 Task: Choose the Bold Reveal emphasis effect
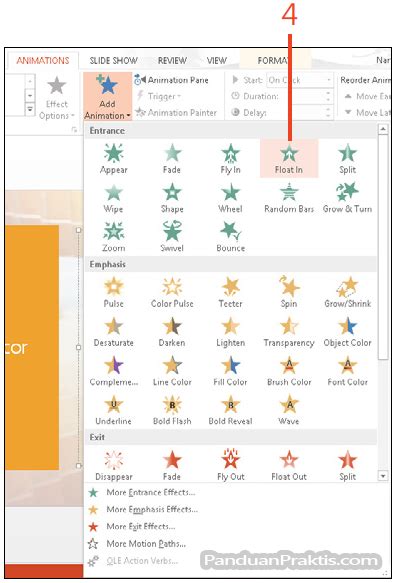pyautogui.click(x=230, y=410)
